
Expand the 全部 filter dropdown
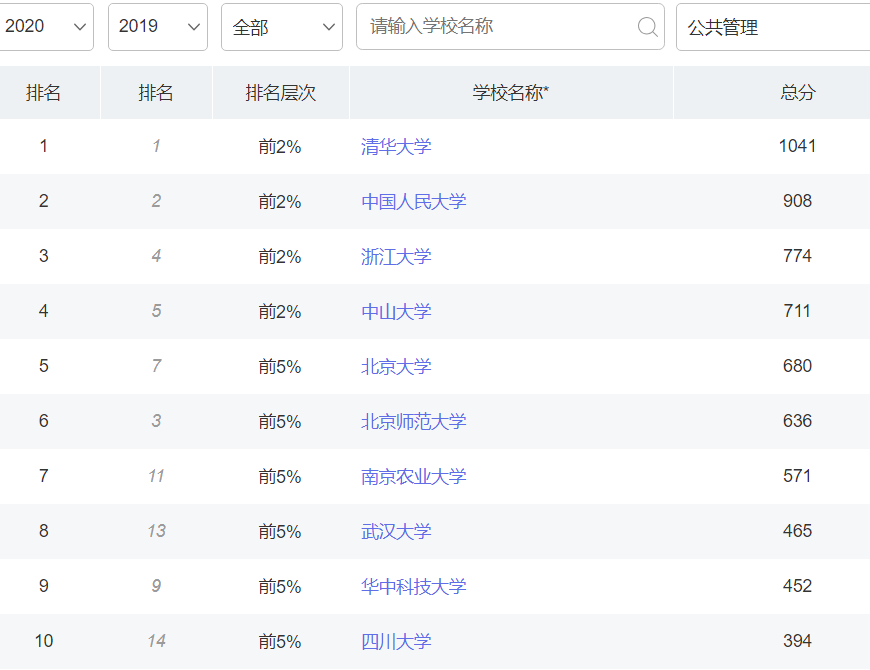click(x=281, y=27)
